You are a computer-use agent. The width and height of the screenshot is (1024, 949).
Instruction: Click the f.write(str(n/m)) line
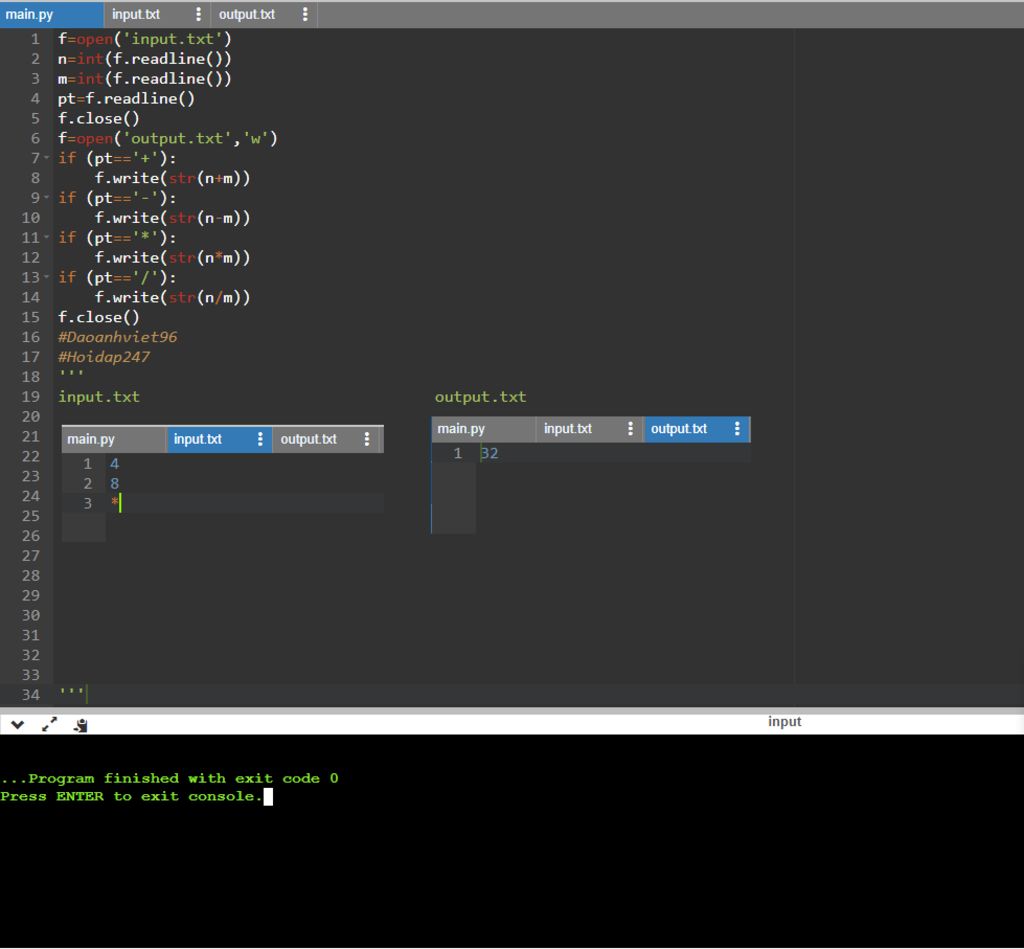pyautogui.click(x=172, y=298)
